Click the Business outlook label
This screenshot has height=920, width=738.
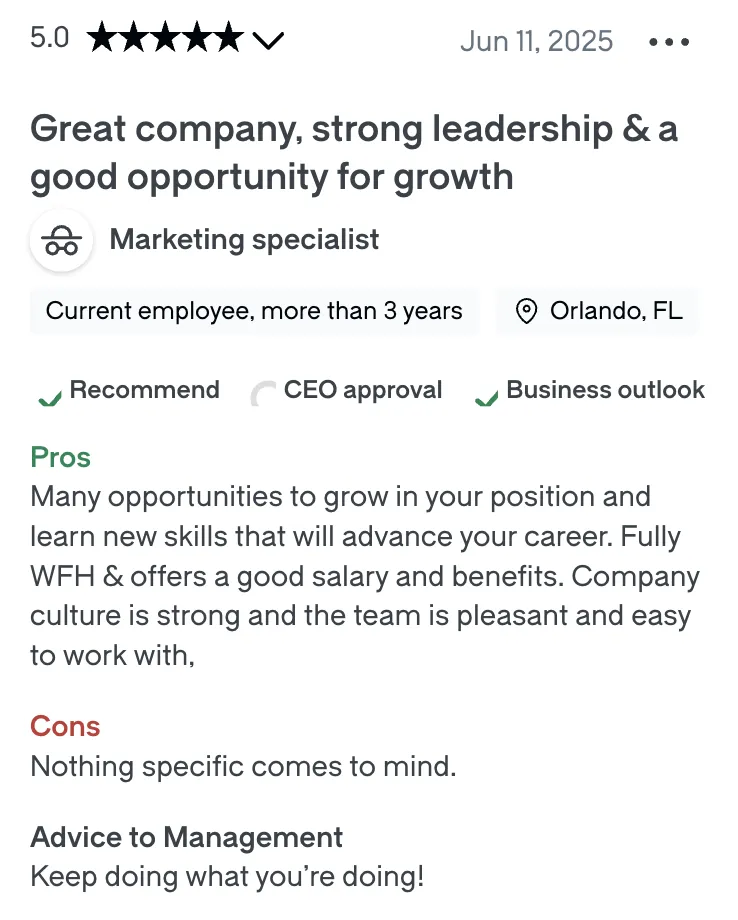pos(605,390)
